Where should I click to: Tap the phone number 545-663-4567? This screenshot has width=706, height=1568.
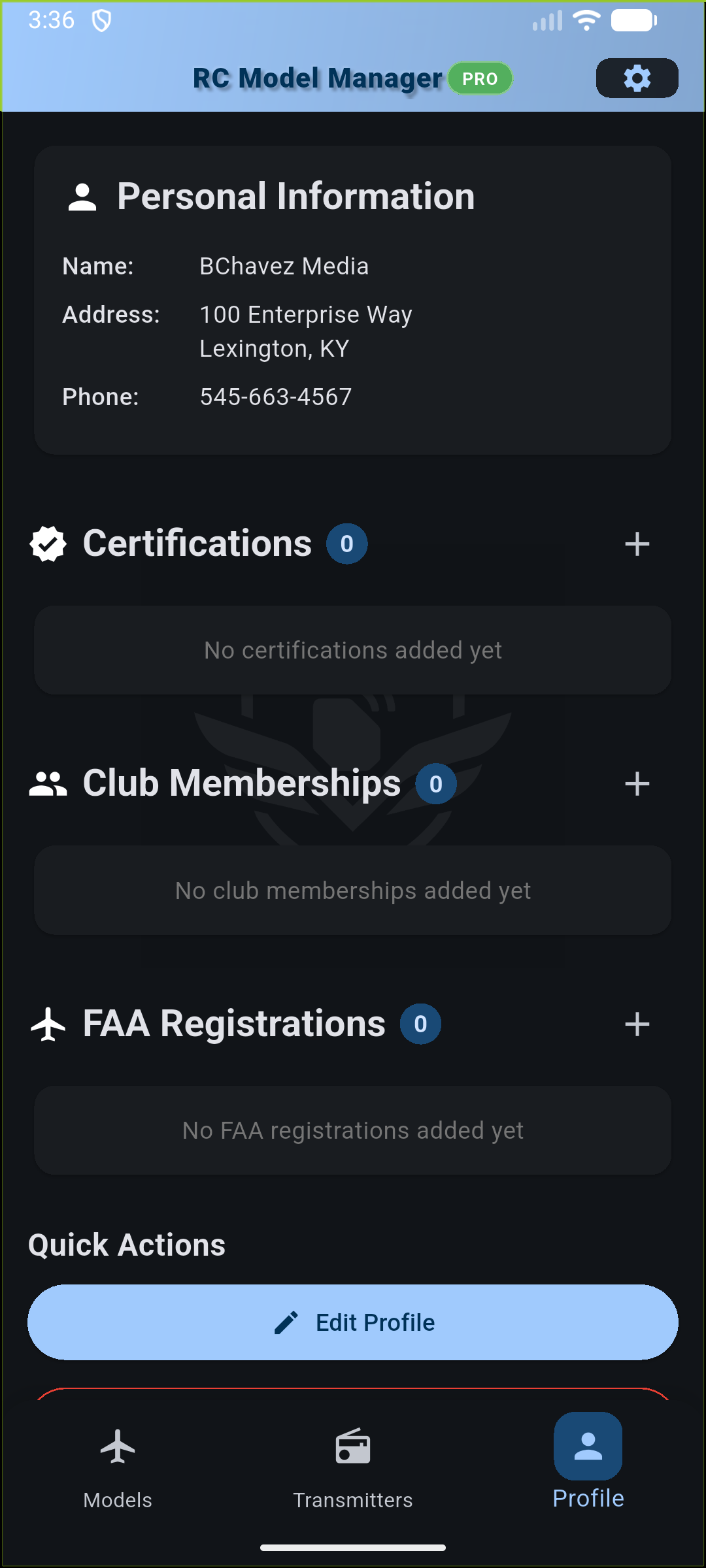coord(276,397)
